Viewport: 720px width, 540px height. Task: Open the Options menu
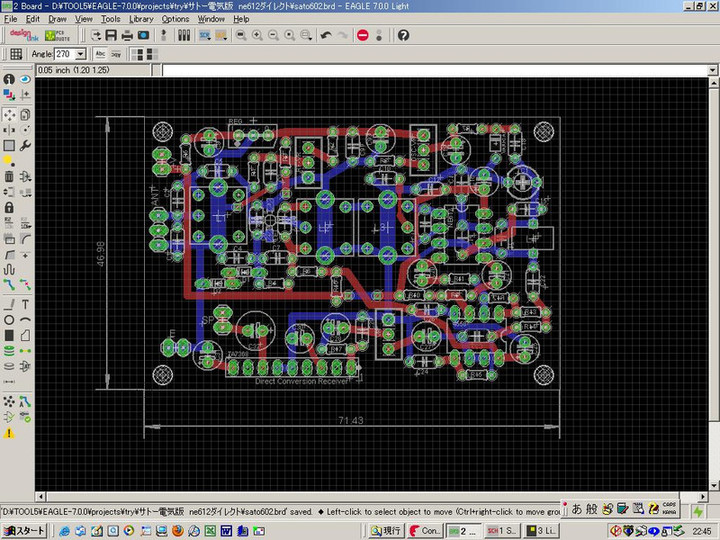click(175, 19)
